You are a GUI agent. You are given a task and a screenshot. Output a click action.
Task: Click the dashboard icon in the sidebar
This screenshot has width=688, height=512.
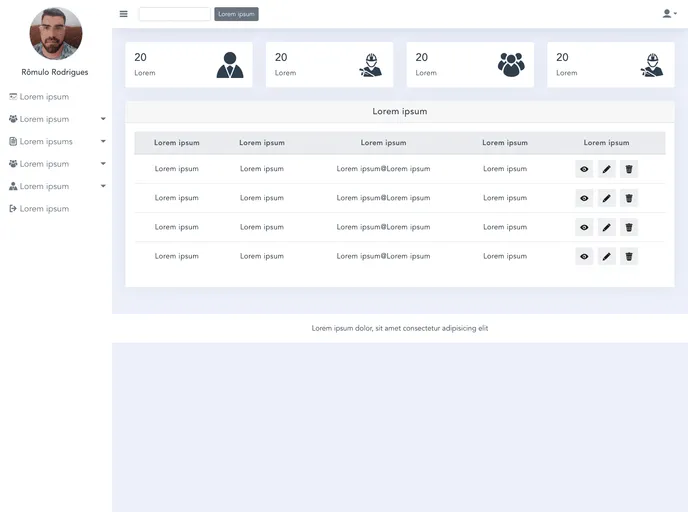click(x=13, y=97)
